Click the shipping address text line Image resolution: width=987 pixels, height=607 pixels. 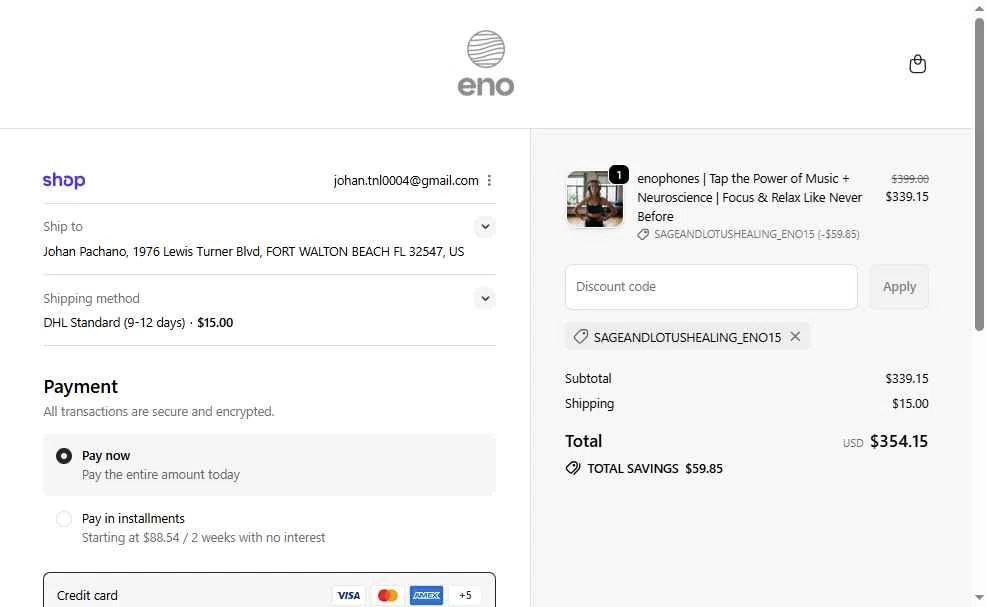coord(254,252)
